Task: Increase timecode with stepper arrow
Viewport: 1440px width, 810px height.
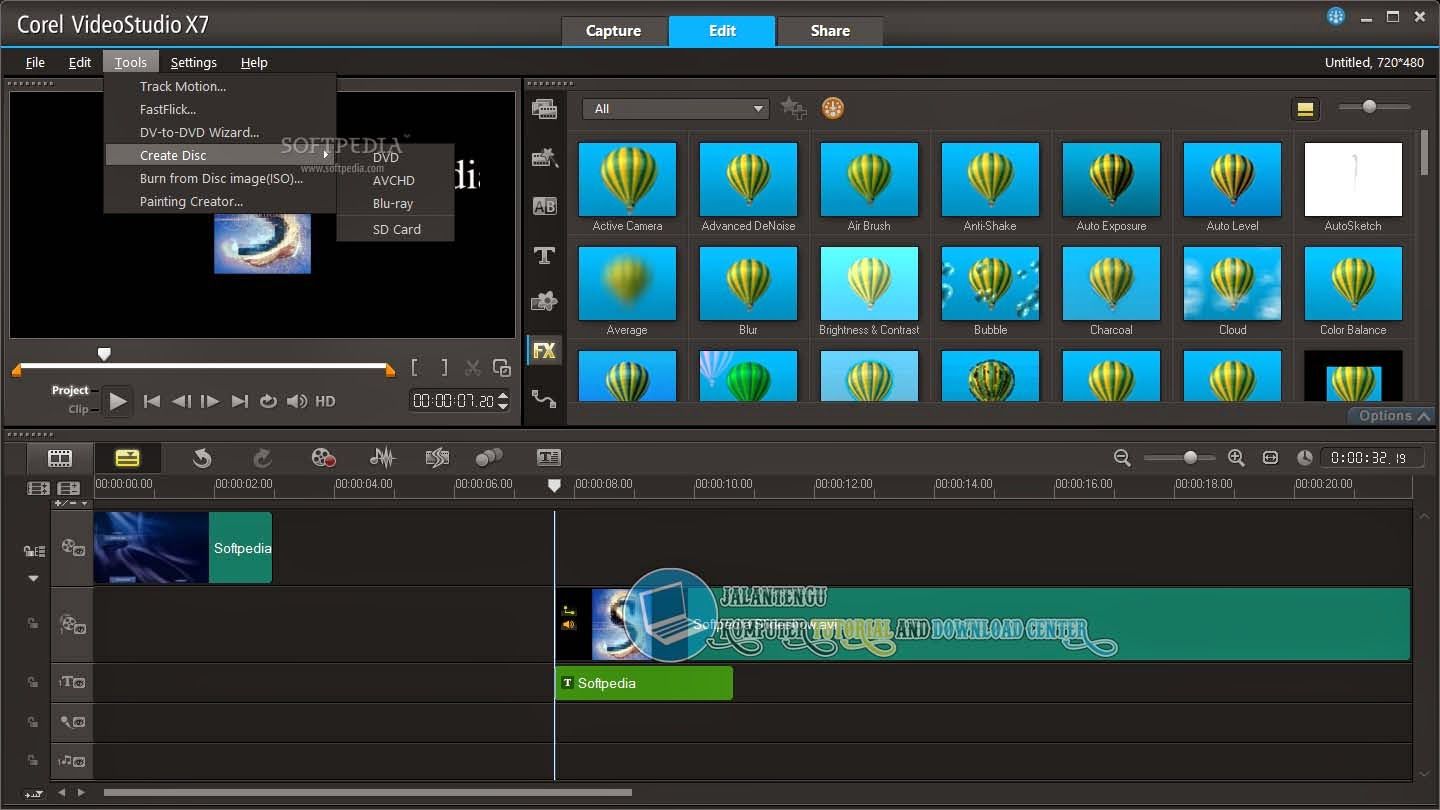Action: click(503, 395)
